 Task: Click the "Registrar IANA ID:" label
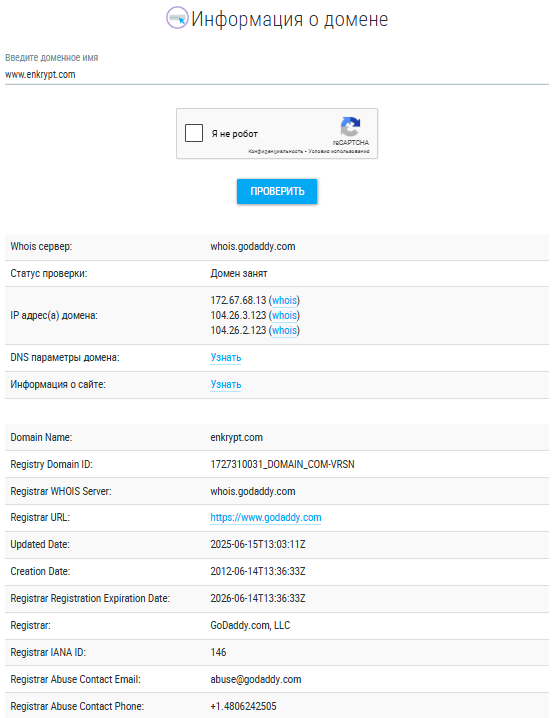[x=48, y=653]
